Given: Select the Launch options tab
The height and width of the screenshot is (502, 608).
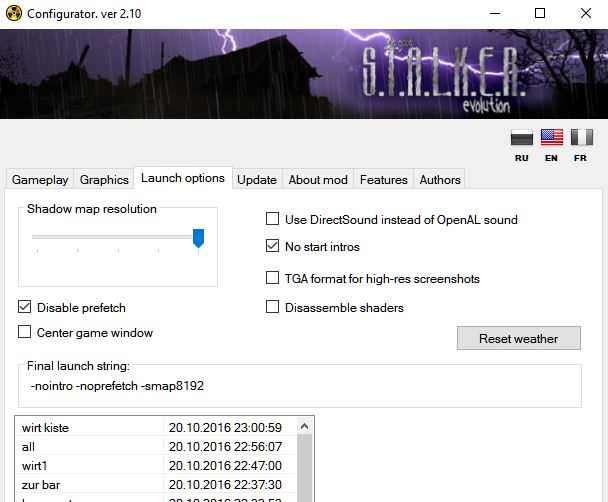Looking at the screenshot, I should pyautogui.click(x=183, y=178).
